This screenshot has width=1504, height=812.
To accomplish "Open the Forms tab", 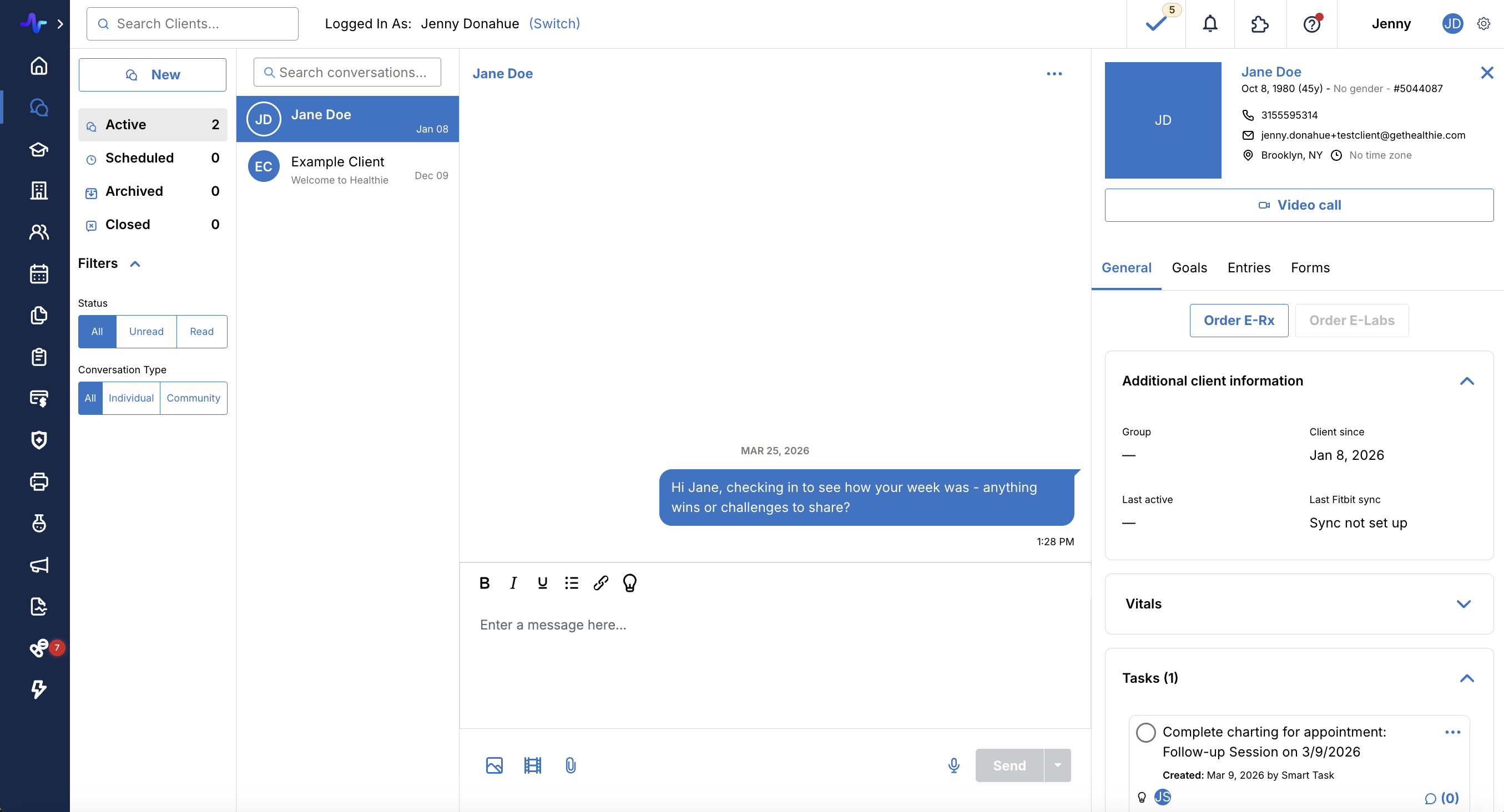I will tap(1310, 268).
